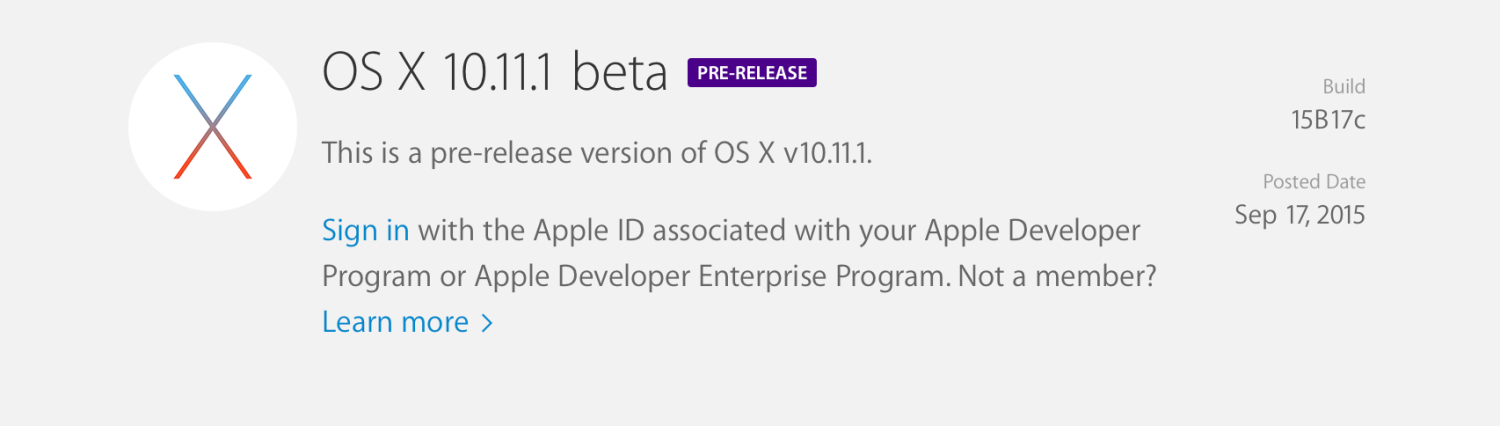The height and width of the screenshot is (426, 1500).
Task: Open the Sign in link
Action: coord(365,231)
